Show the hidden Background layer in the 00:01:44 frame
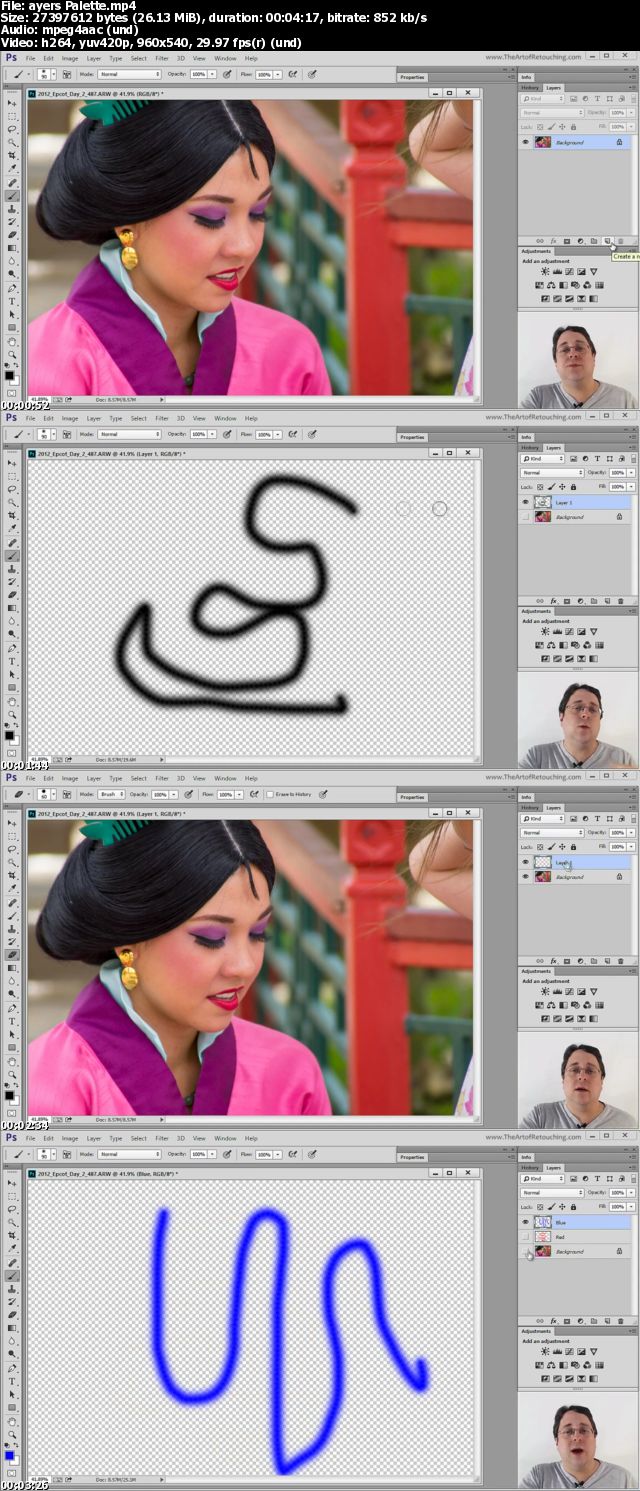 tap(526, 517)
